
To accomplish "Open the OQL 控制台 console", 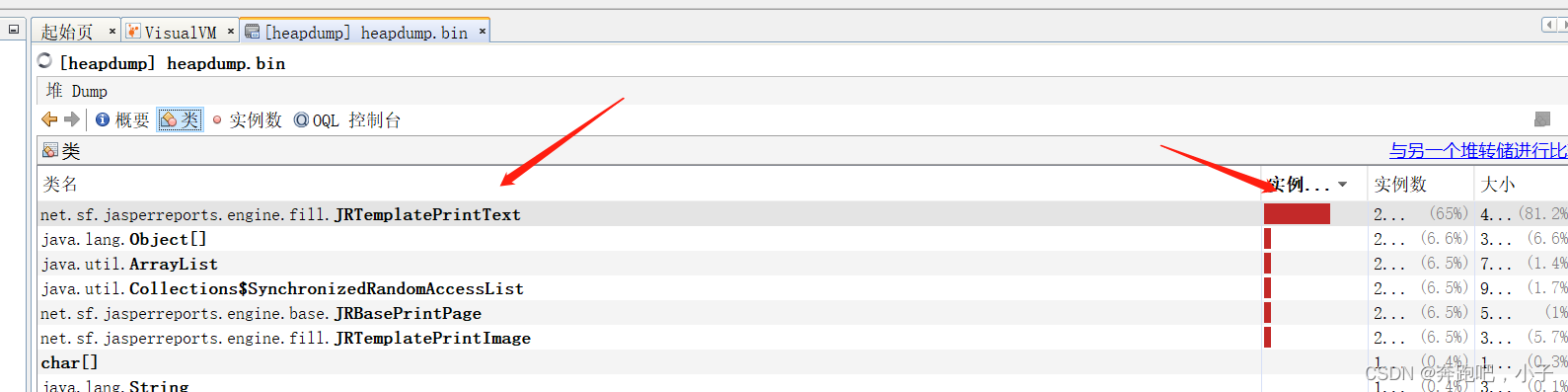I will pyautogui.click(x=347, y=120).
